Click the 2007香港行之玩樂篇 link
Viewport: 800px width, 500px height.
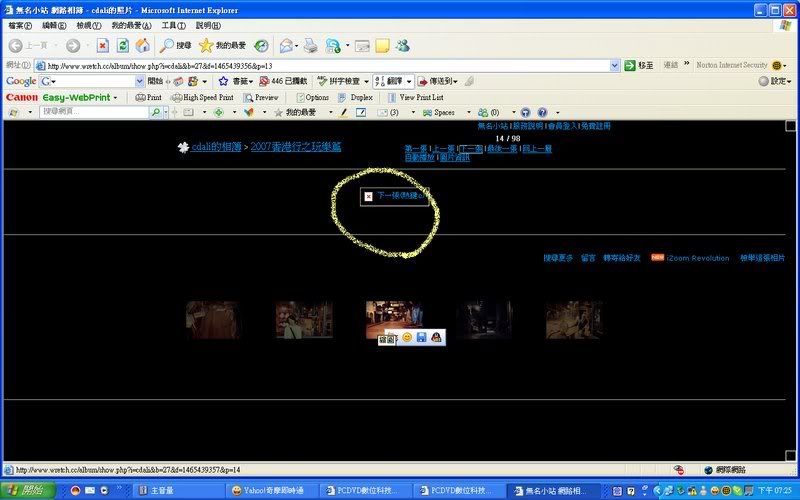[x=296, y=147]
